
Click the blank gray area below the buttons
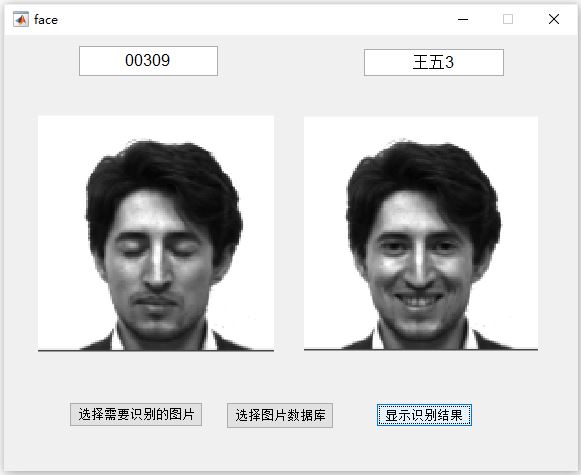(290, 450)
